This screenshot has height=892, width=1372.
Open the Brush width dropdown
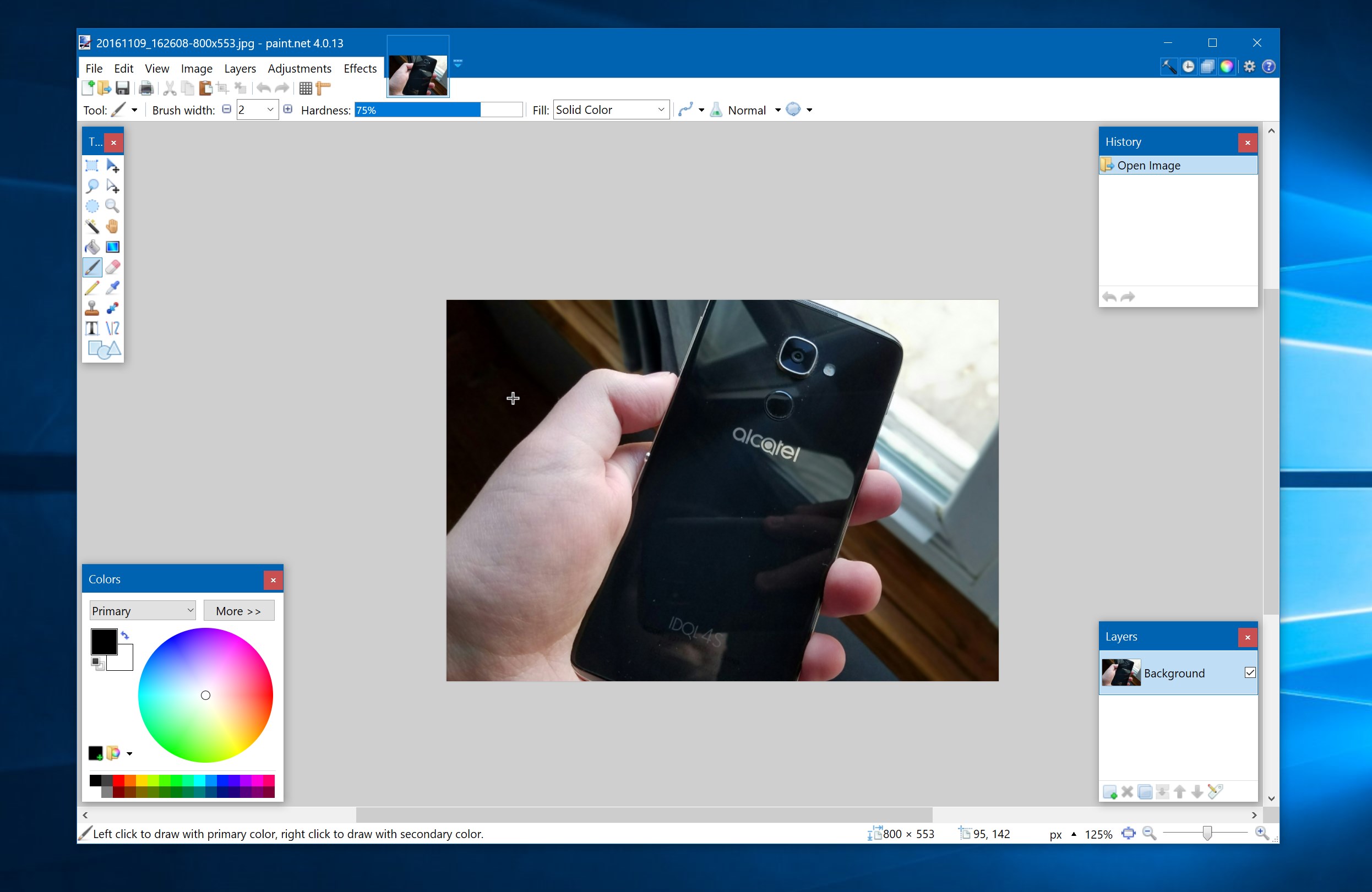click(270, 110)
